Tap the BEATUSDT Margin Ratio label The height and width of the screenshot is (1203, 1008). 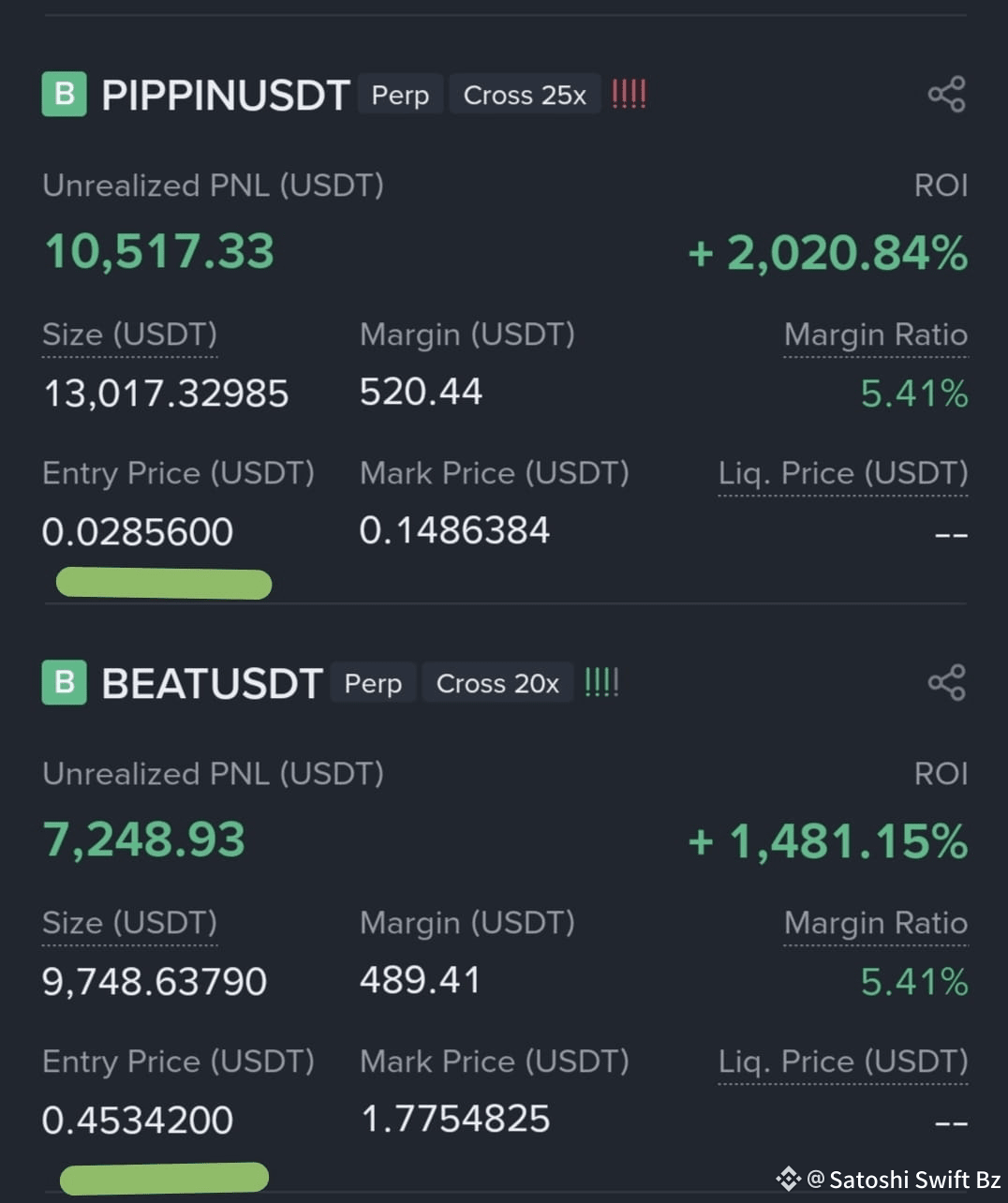(876, 924)
